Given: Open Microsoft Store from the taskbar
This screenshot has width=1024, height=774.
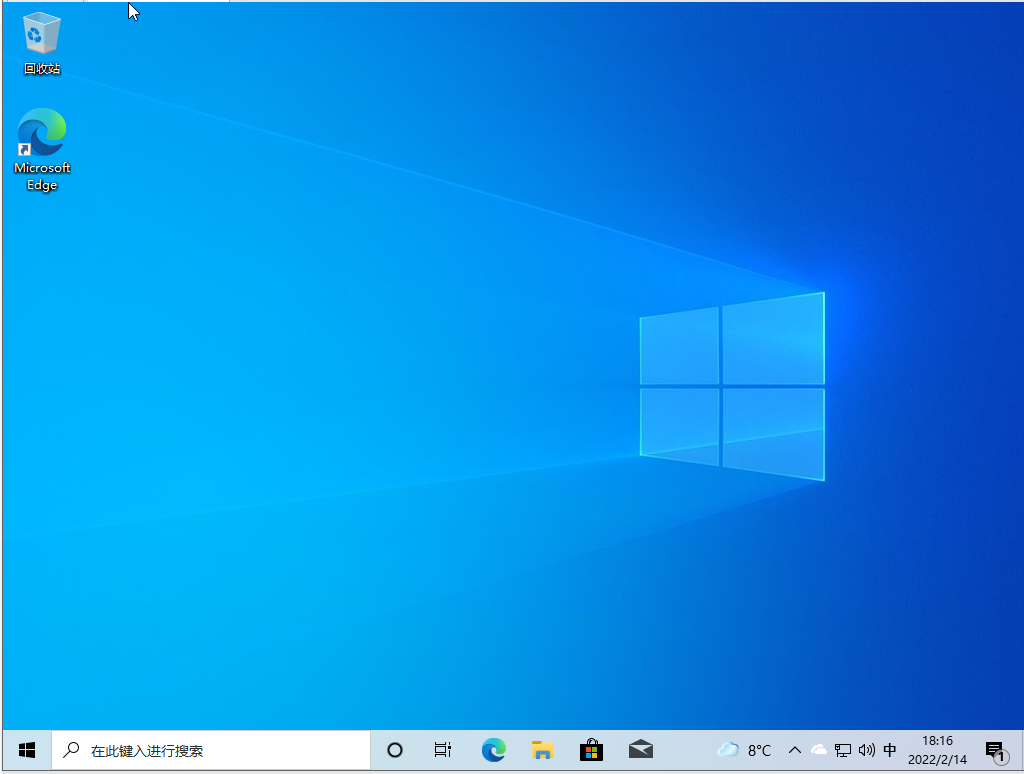Looking at the screenshot, I should [591, 750].
